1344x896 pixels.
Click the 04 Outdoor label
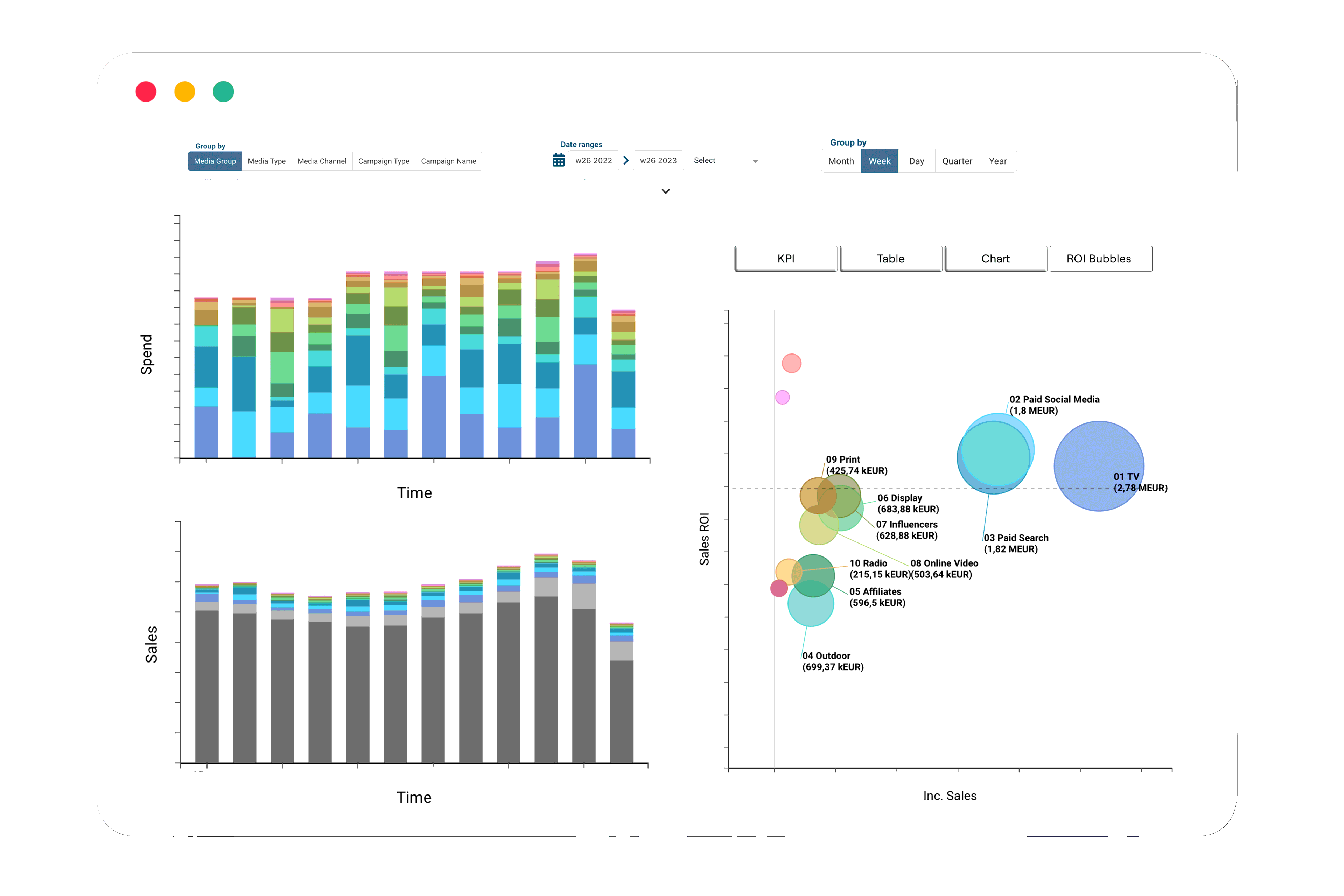[x=833, y=661]
